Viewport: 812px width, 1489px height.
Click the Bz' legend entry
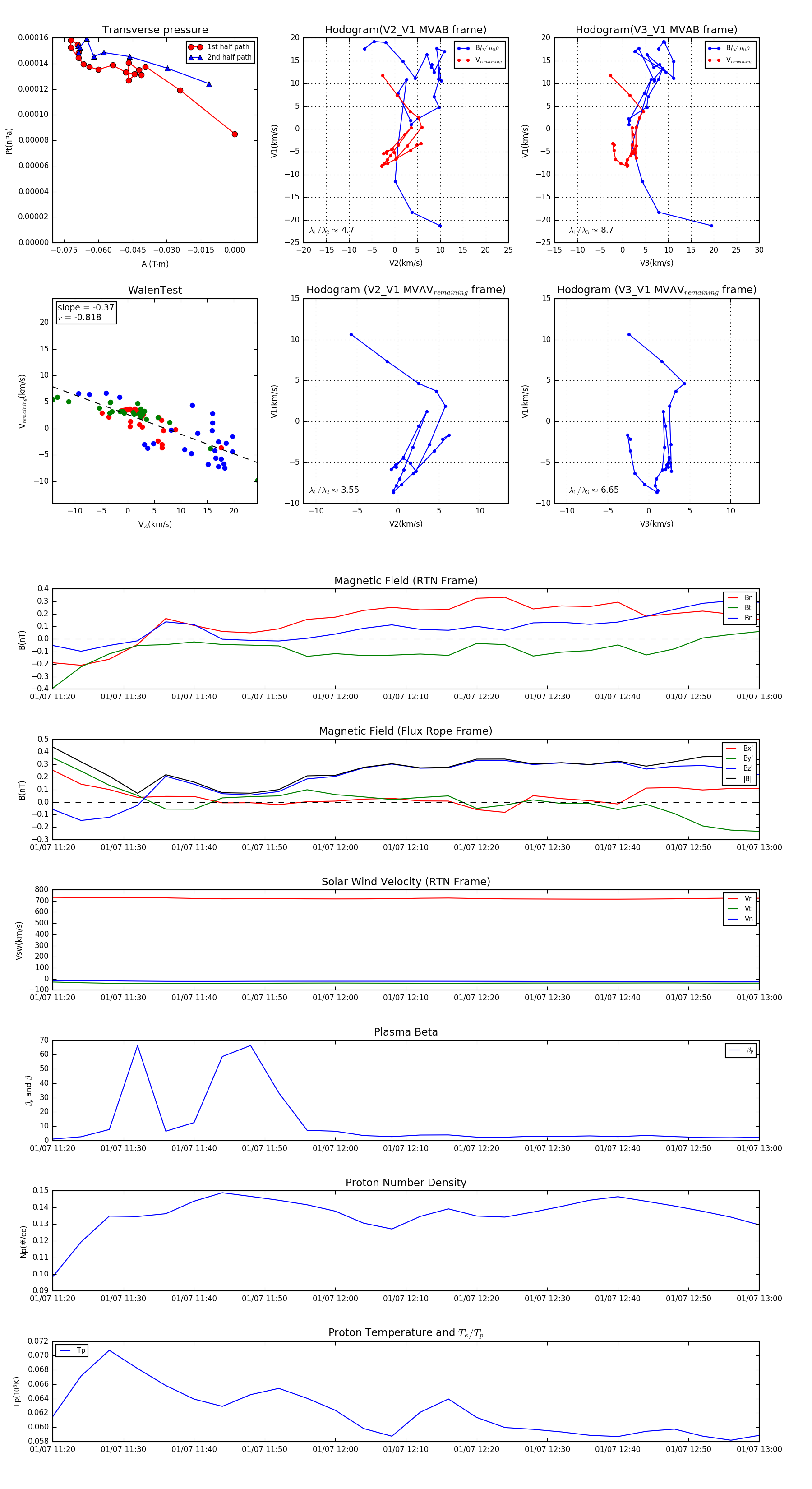[x=740, y=768]
